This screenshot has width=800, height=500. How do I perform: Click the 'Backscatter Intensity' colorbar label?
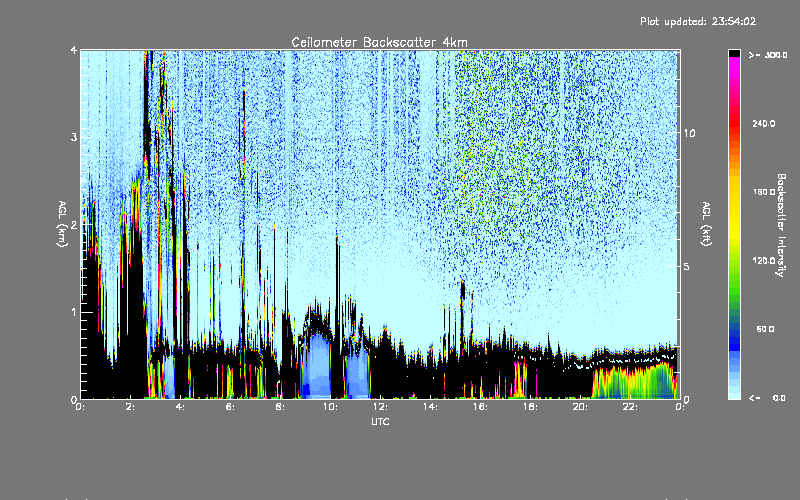tap(781, 225)
